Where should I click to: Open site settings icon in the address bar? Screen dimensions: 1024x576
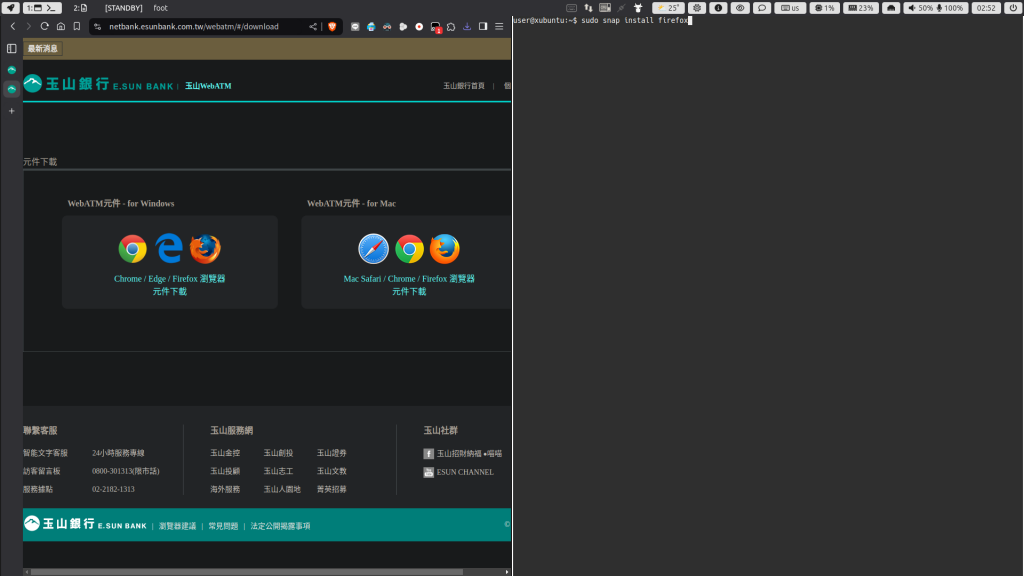98,27
